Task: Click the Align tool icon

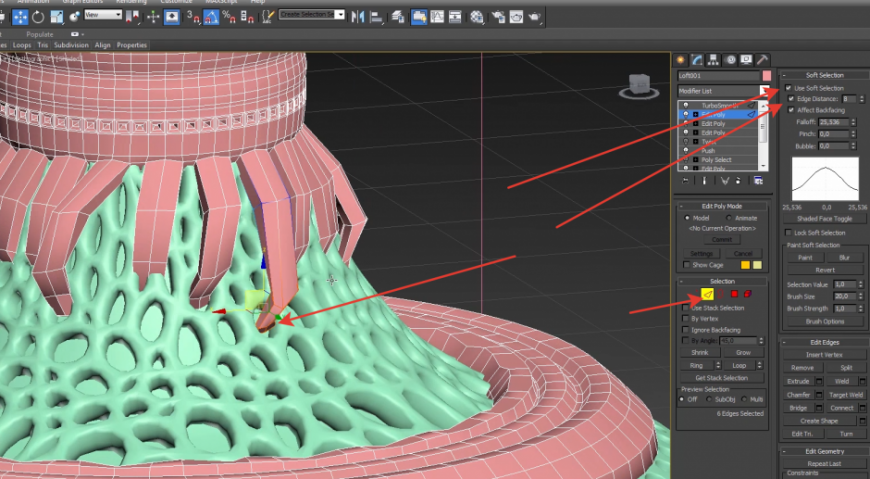Action: [x=376, y=17]
